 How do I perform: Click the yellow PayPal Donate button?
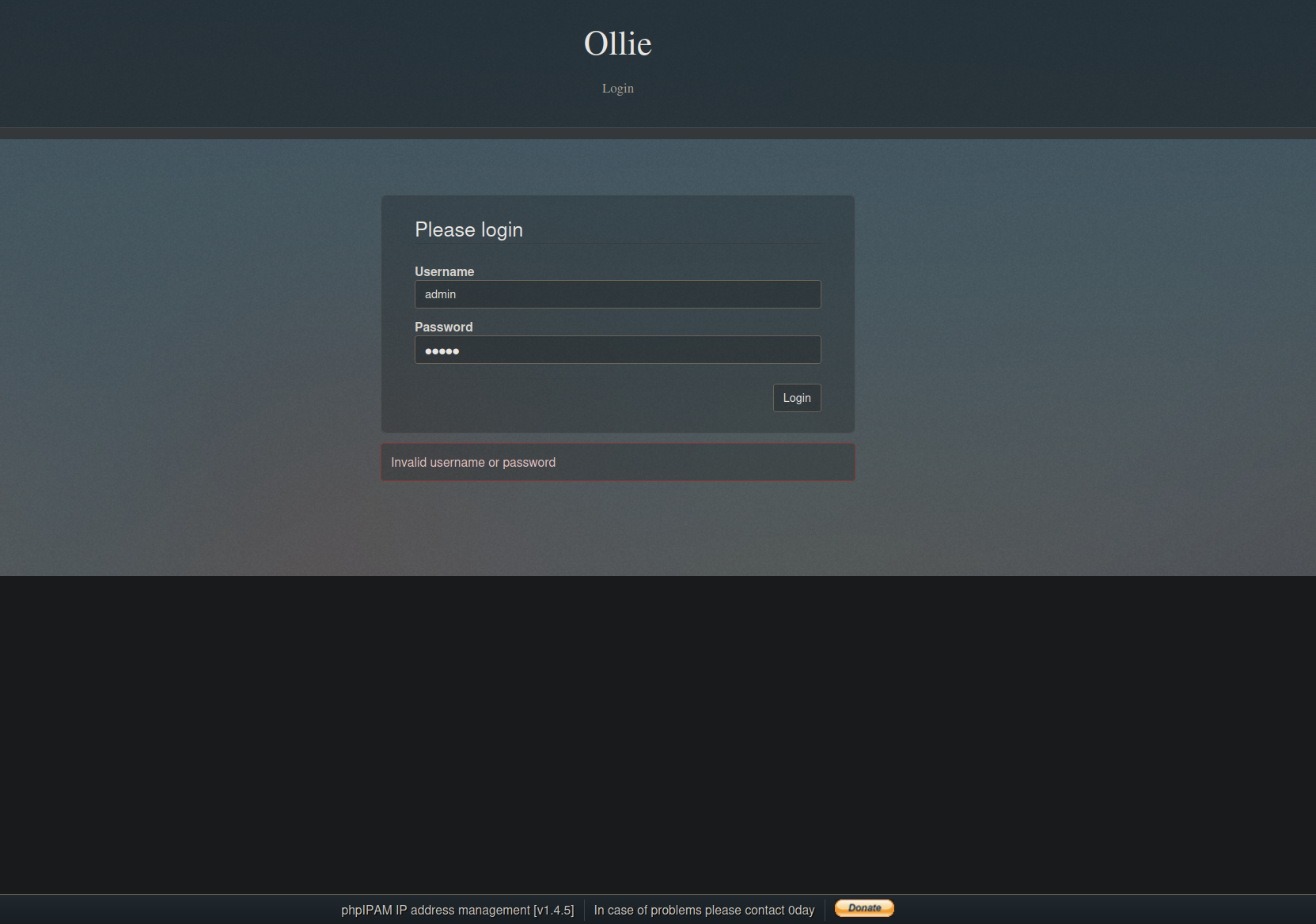pyautogui.click(x=864, y=908)
